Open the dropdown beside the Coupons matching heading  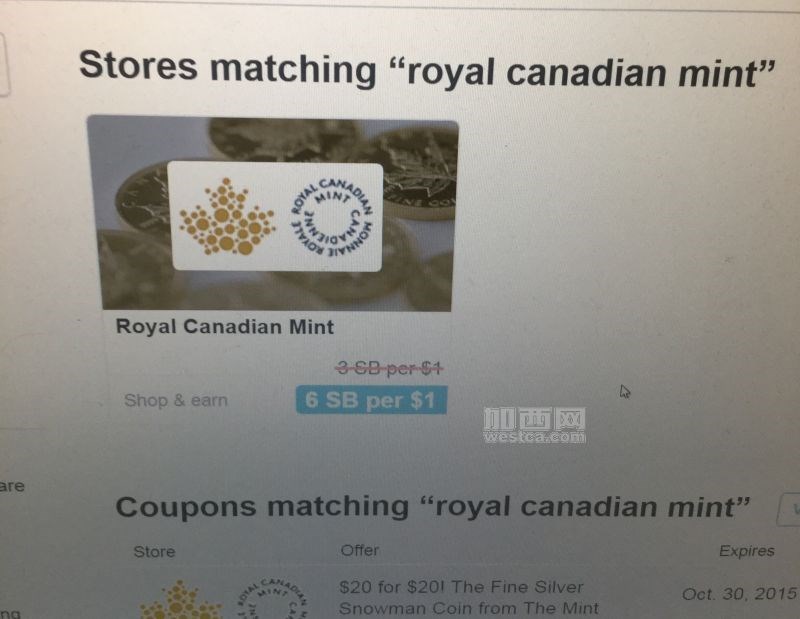click(x=788, y=509)
